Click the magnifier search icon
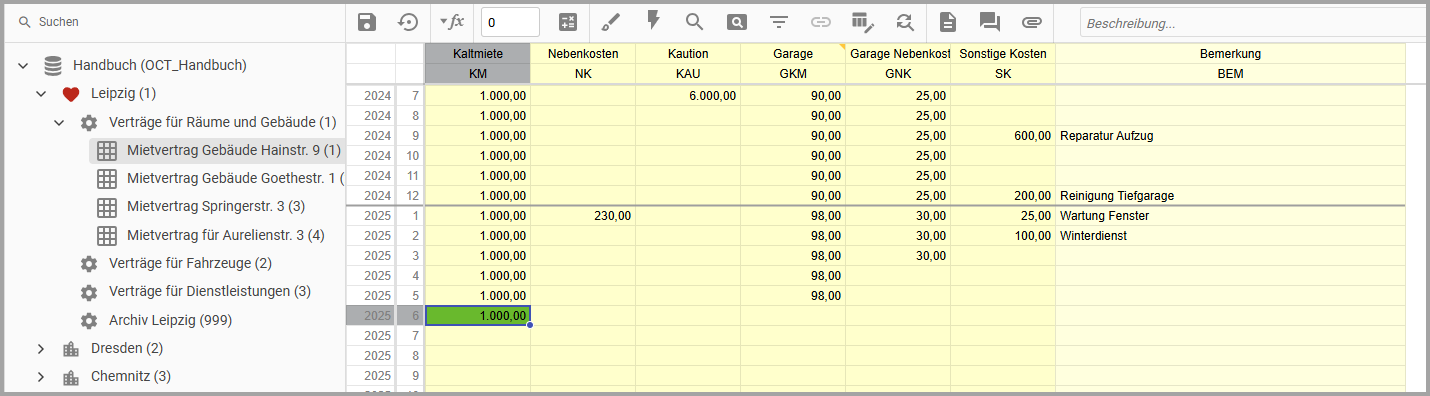1430x396 pixels. [x=694, y=22]
